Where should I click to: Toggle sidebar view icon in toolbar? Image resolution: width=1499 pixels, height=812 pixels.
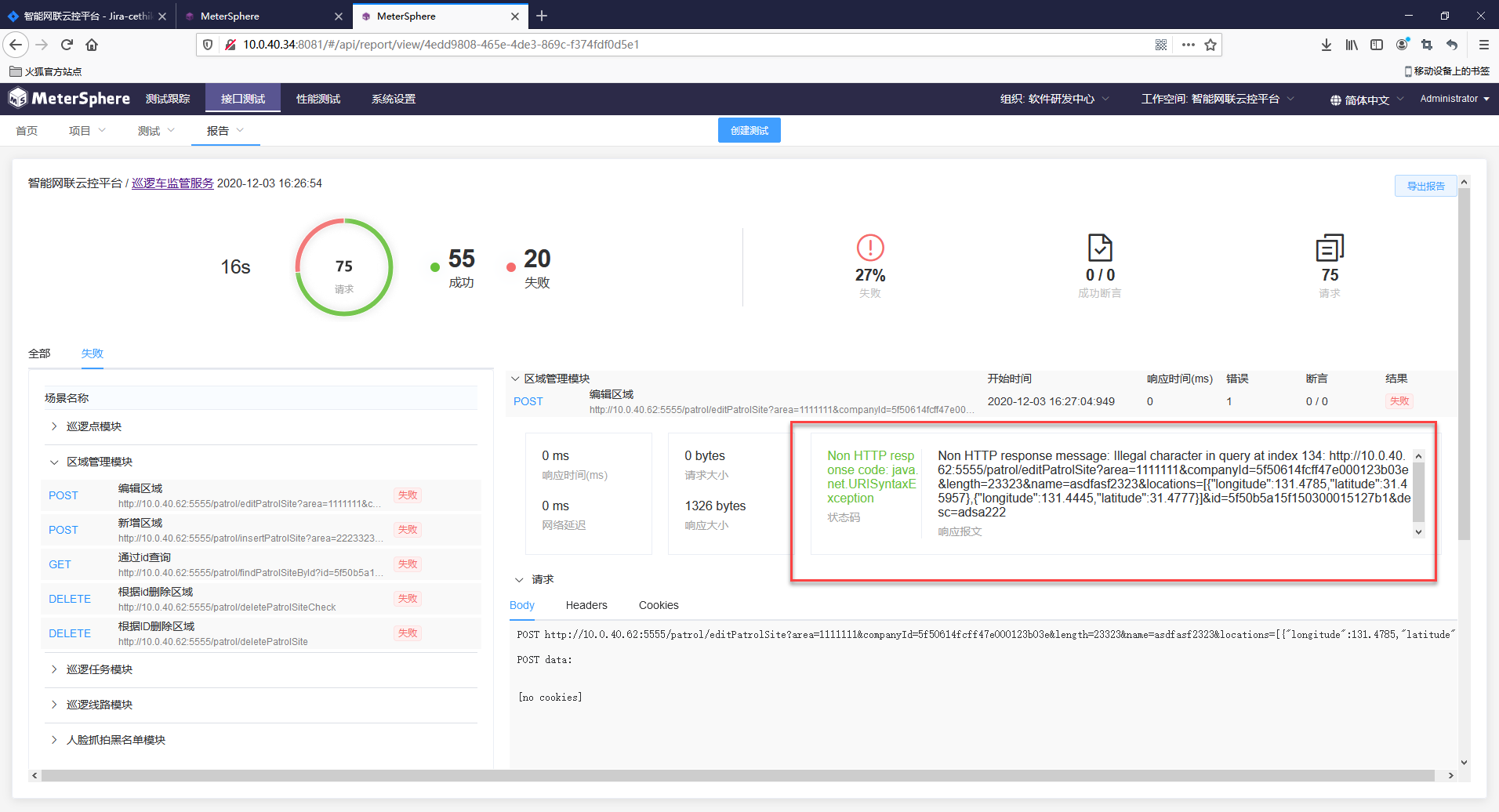(x=1377, y=45)
